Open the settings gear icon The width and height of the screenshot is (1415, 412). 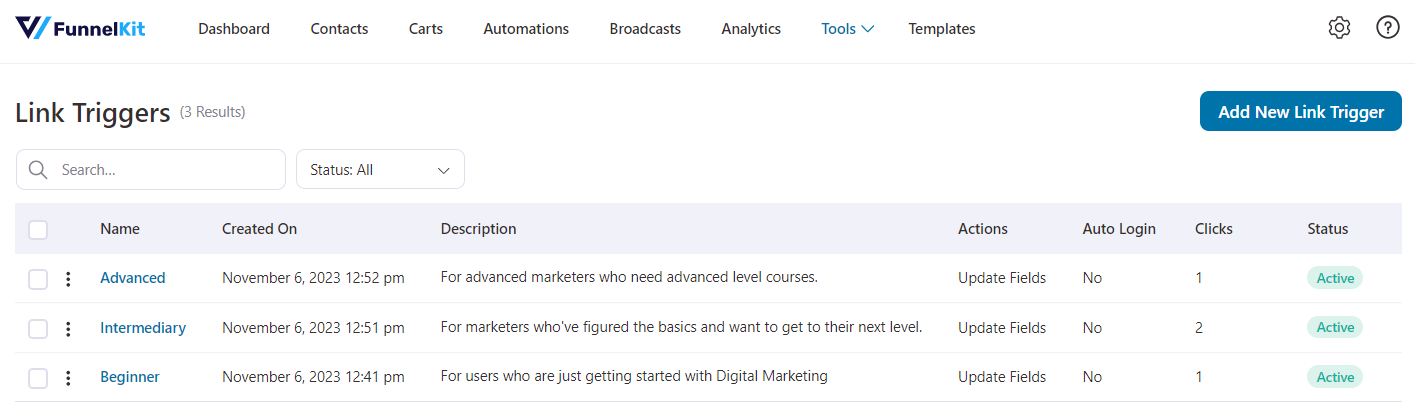[x=1339, y=28]
